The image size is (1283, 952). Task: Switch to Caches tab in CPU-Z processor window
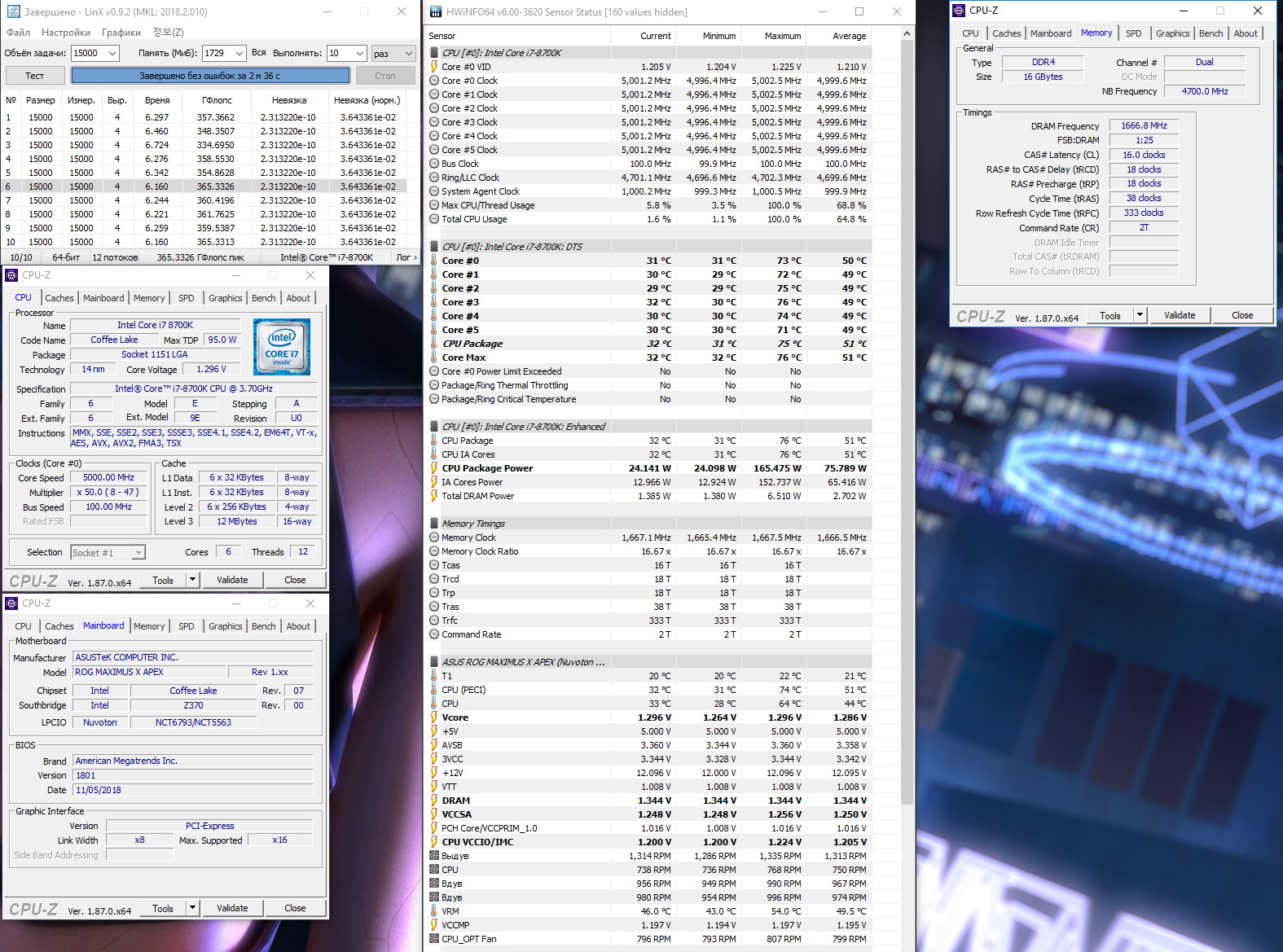pos(59,298)
